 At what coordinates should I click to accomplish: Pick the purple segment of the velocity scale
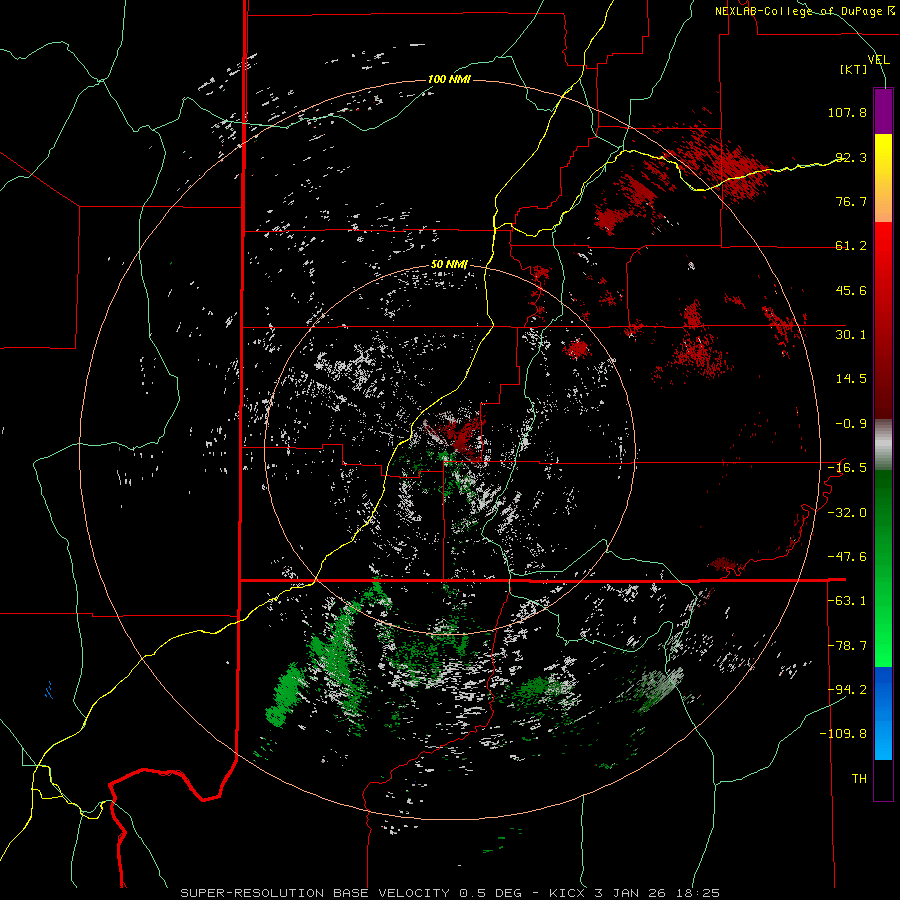pyautogui.click(x=883, y=111)
